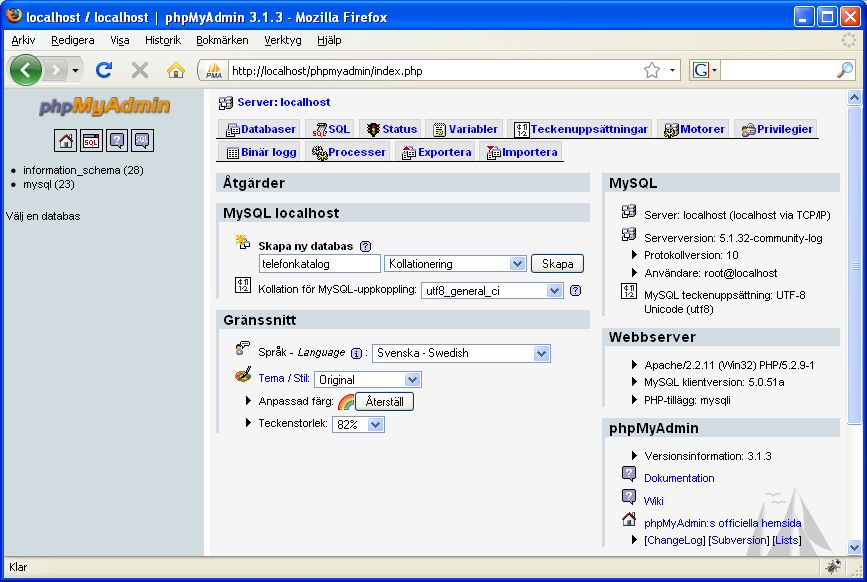867x582 pixels.
Task: Open the Svenska - Swedish language dropdown
Action: pos(461,353)
